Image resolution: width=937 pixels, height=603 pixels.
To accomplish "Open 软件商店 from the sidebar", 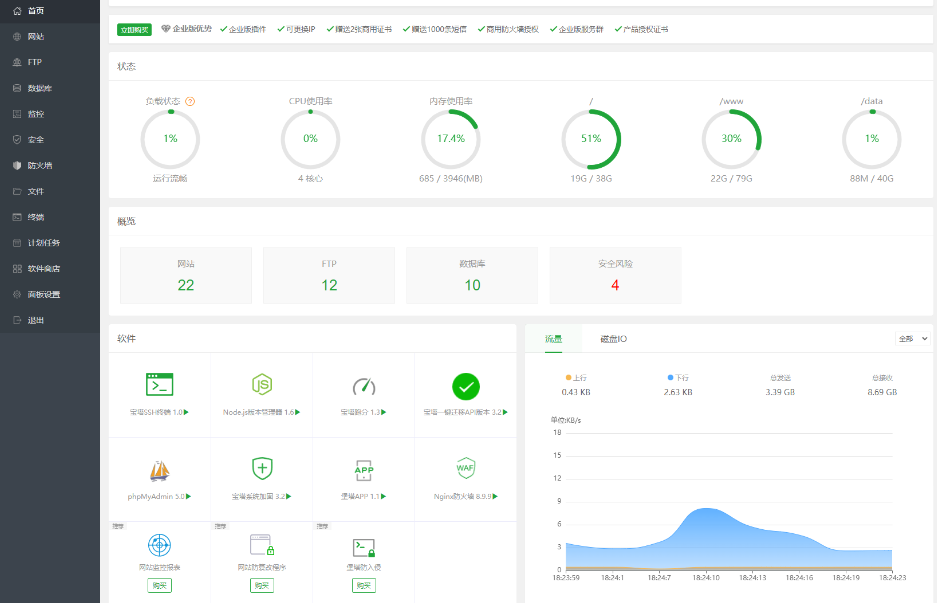I will (43, 269).
